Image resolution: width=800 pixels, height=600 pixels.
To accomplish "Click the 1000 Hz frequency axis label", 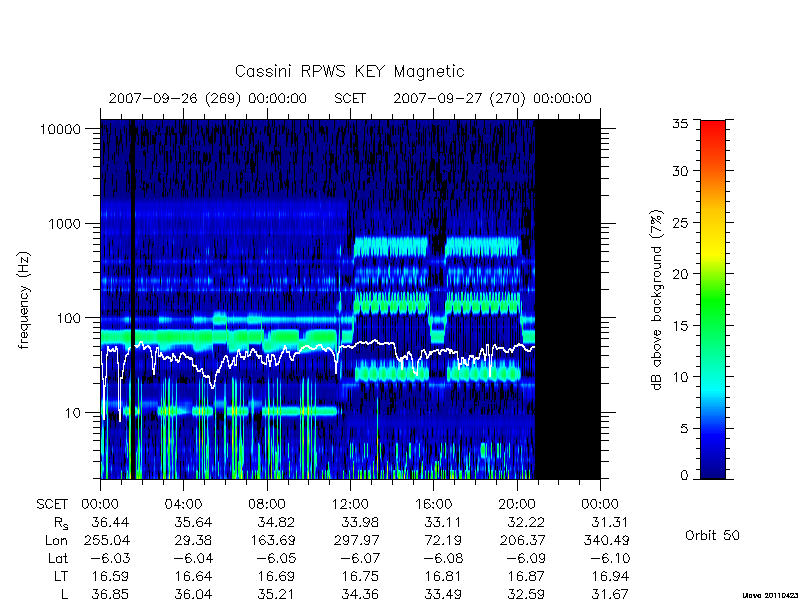I will tap(64, 224).
